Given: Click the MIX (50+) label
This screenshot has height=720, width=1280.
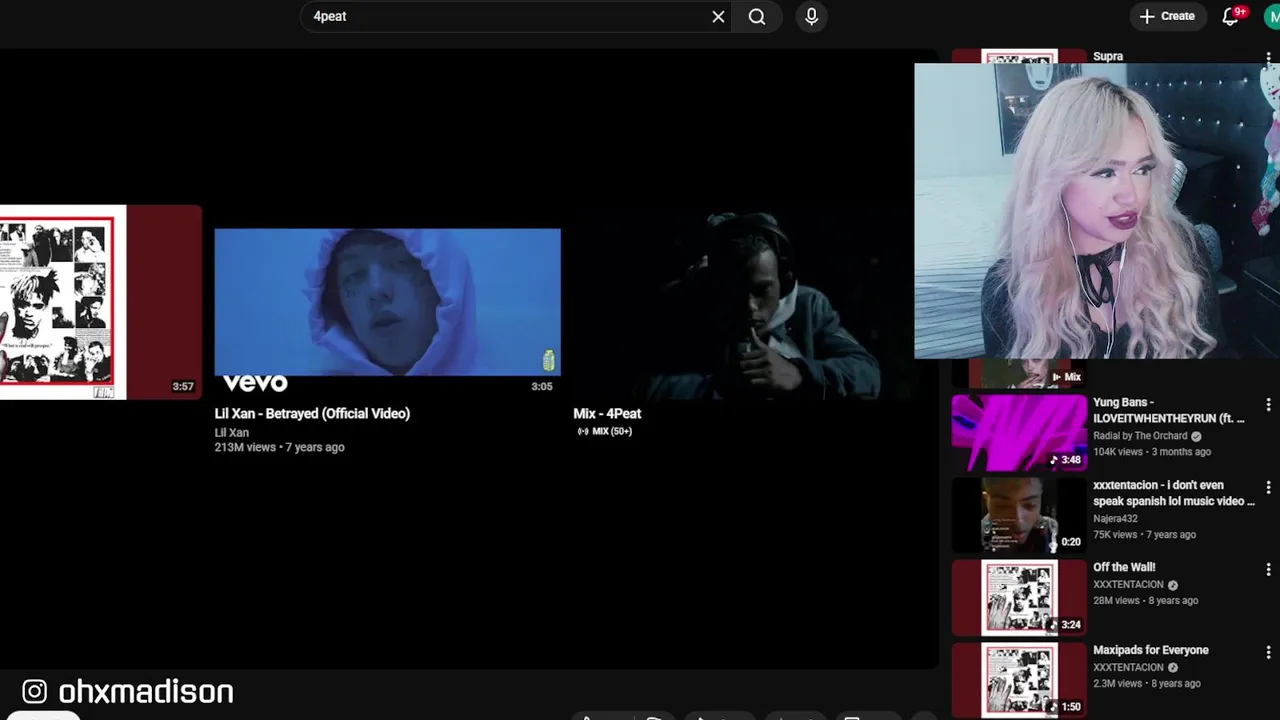Looking at the screenshot, I should tap(605, 431).
